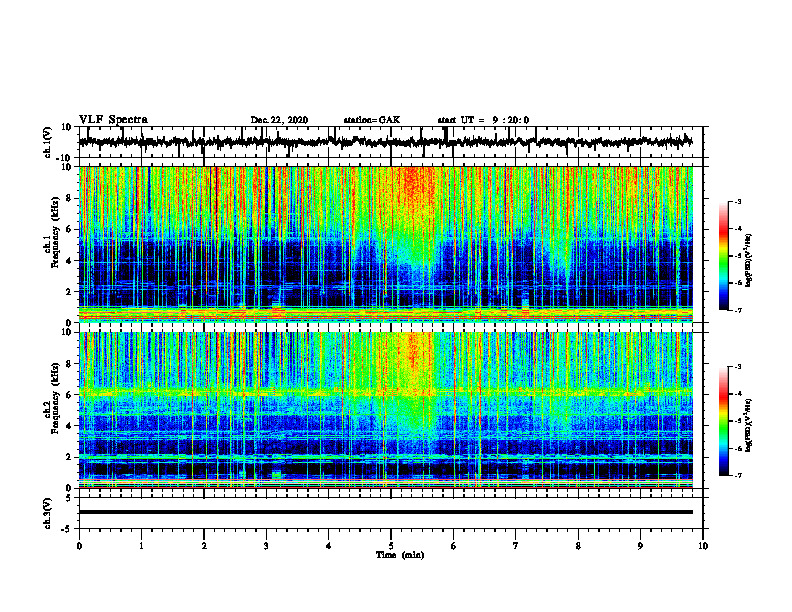Click the 'VLF Spectra' title text
The width and height of the screenshot is (792, 612).
113,120
